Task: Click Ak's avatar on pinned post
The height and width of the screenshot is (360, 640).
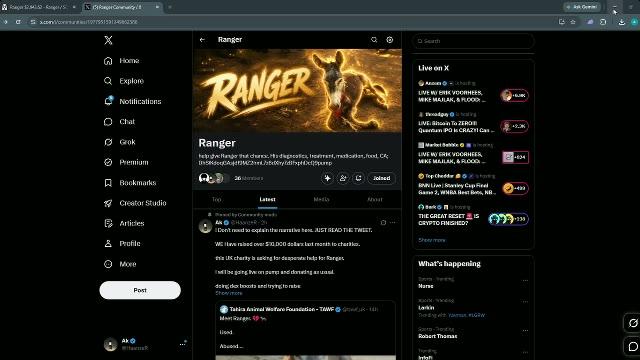Action: coord(205,226)
